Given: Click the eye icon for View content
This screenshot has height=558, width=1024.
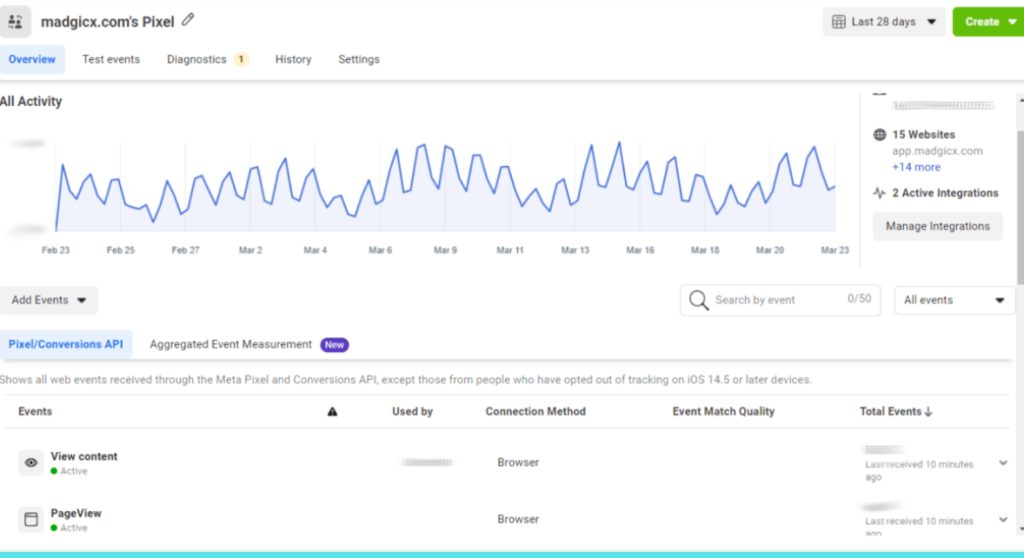Looking at the screenshot, I should 31,463.
